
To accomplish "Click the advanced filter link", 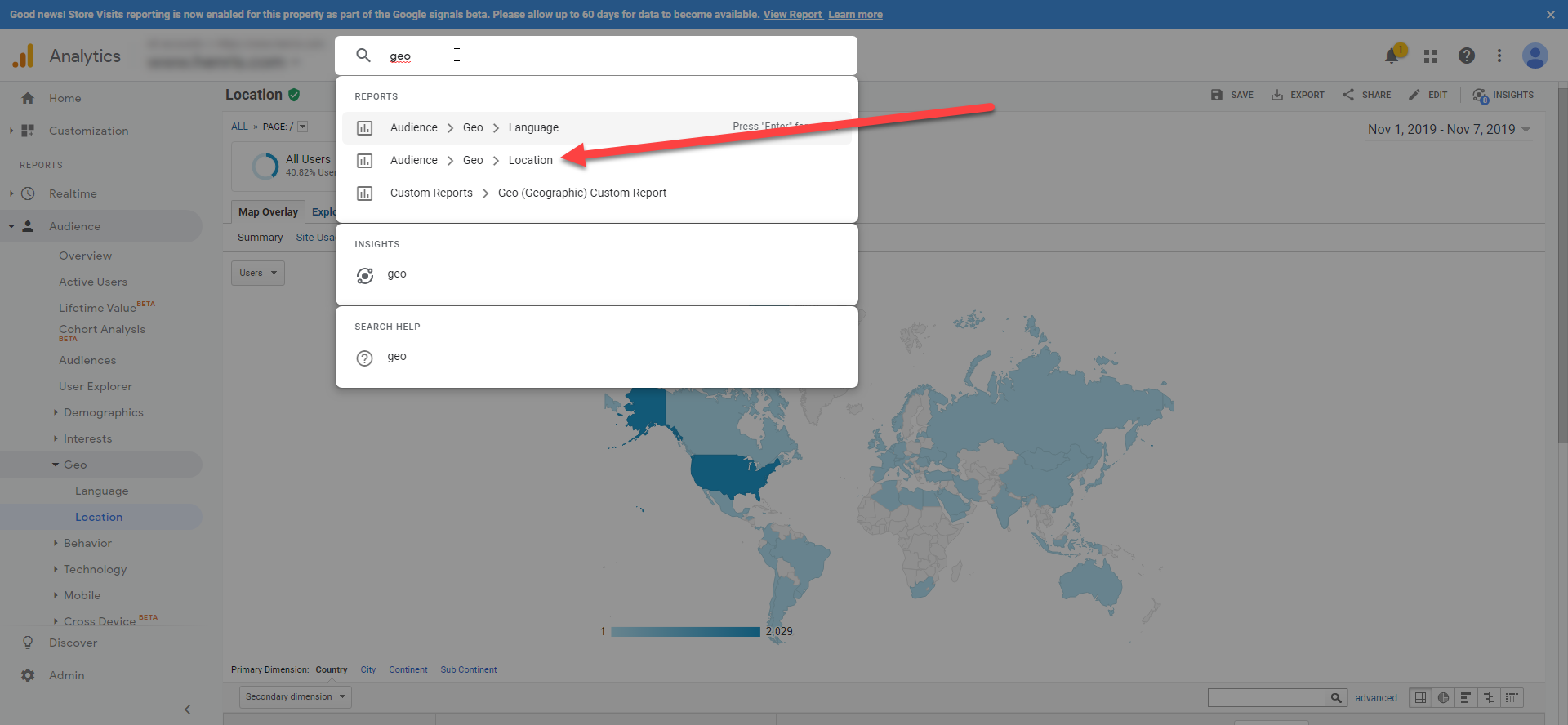I will [x=1376, y=698].
